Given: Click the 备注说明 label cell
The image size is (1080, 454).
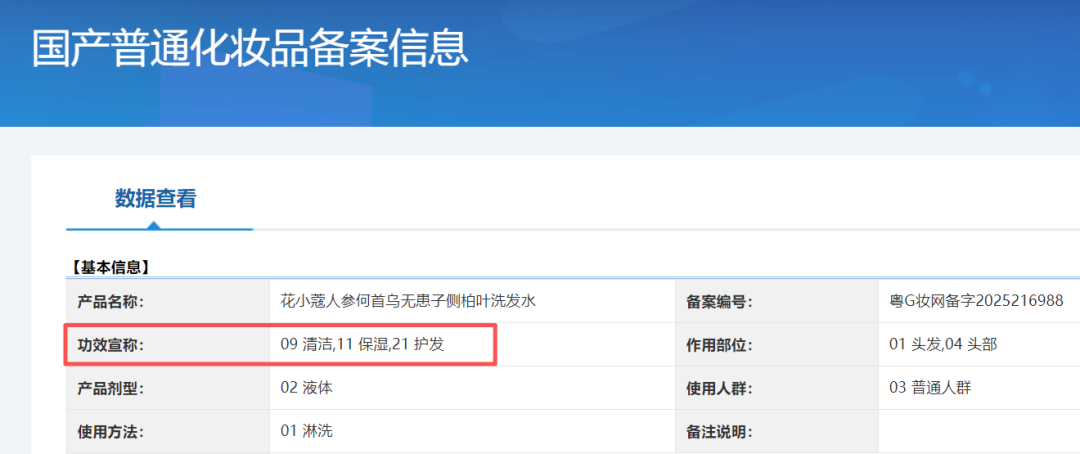Looking at the screenshot, I should [x=719, y=432].
